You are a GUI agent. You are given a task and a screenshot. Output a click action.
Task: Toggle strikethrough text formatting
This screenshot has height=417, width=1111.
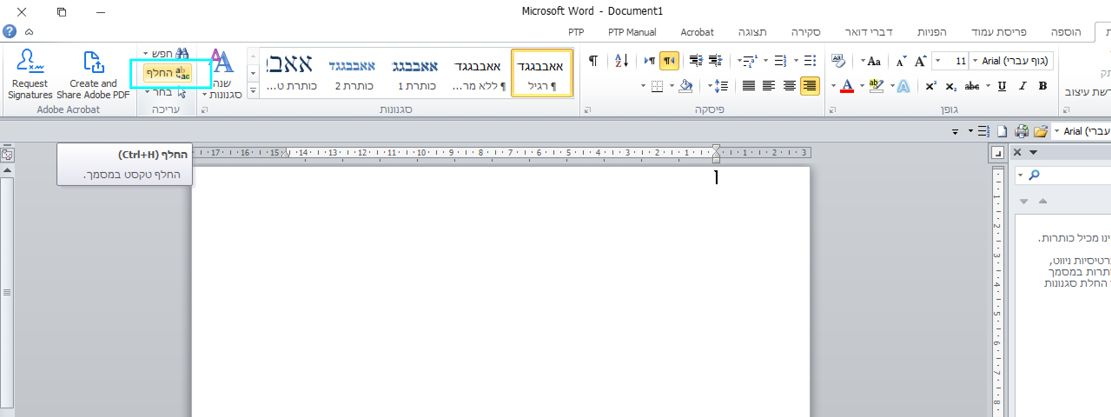point(972,86)
